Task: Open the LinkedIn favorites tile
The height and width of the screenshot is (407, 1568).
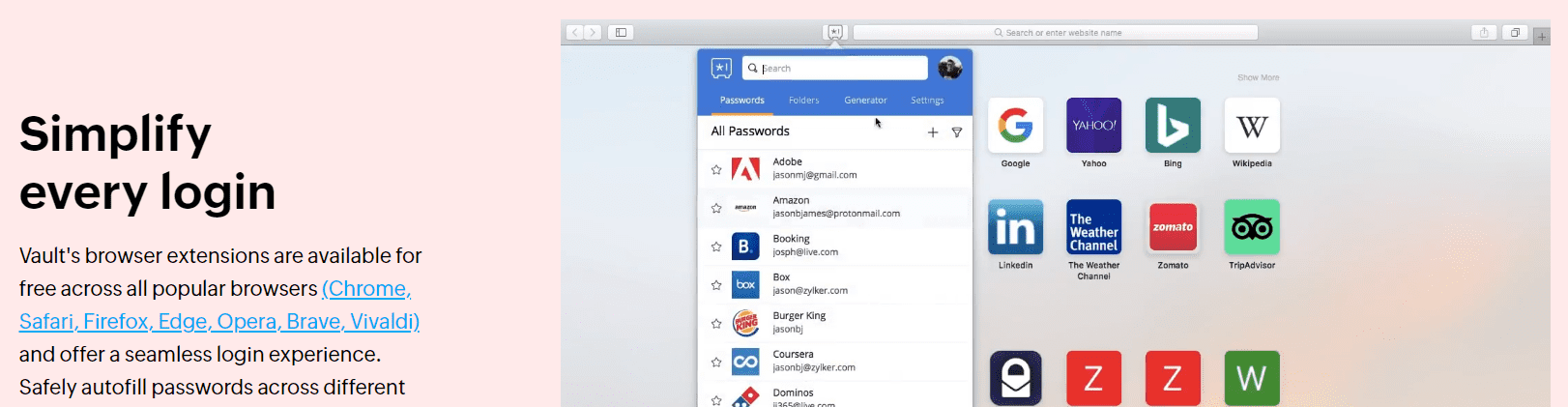Action: click(1015, 227)
